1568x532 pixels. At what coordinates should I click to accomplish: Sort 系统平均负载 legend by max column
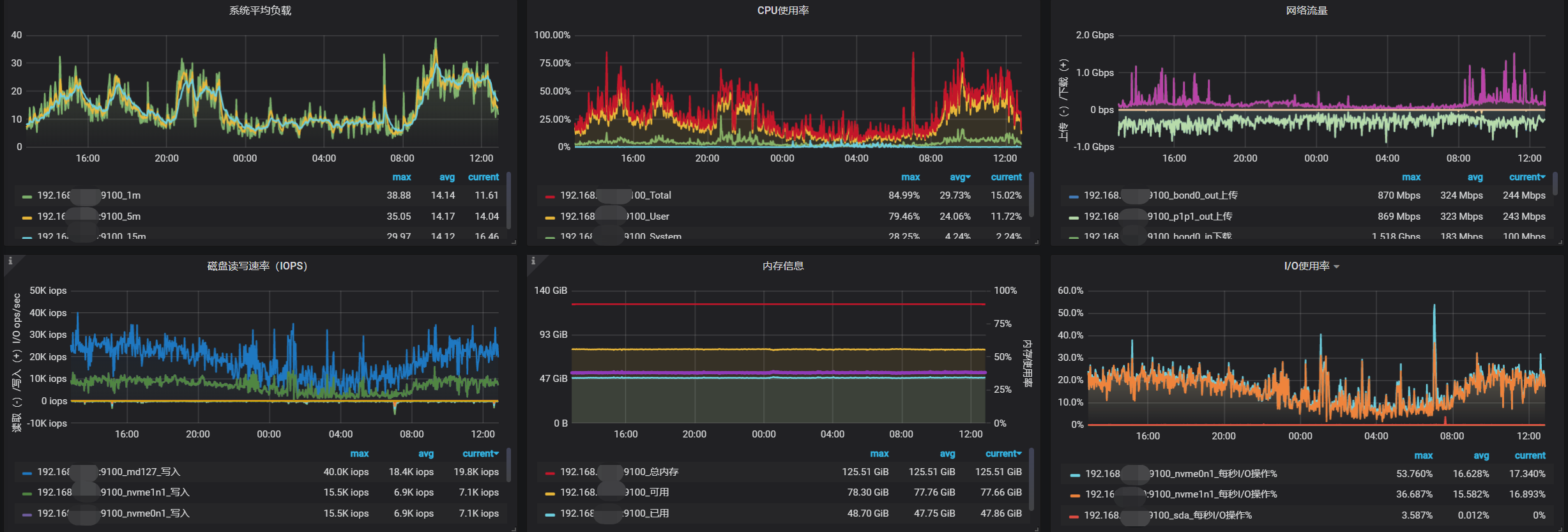point(402,177)
